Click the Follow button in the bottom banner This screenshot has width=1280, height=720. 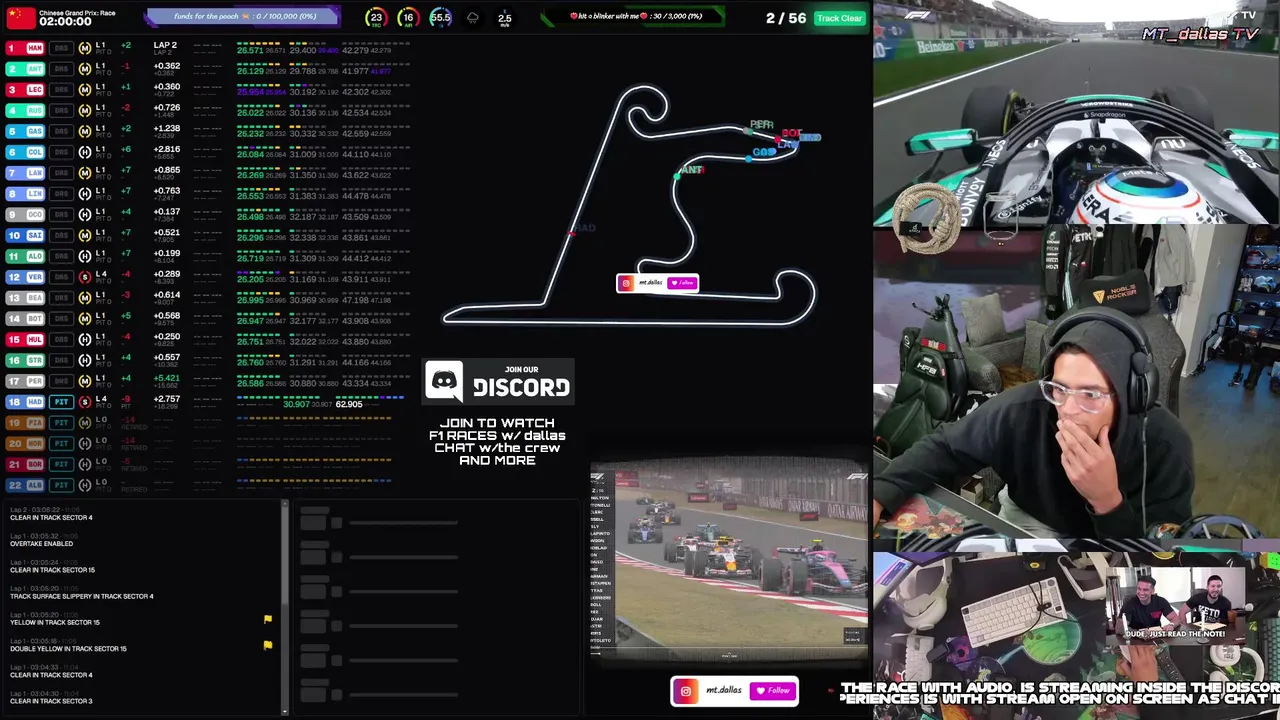click(773, 691)
